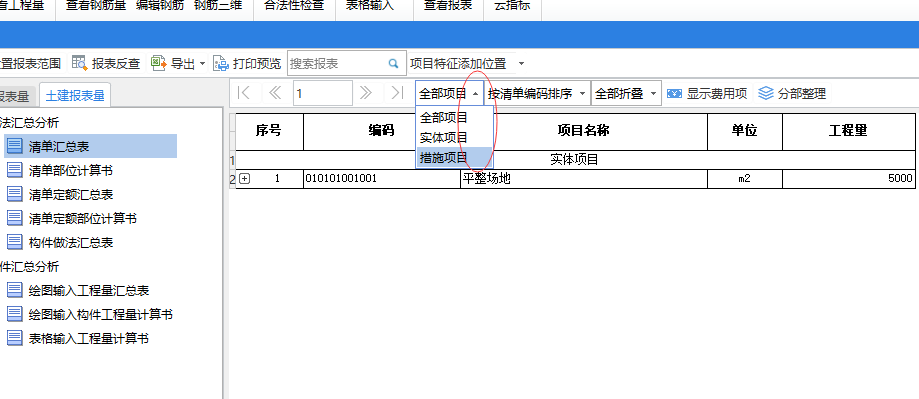
Task: Select 清单定额汇总表 report
Action: tap(71, 194)
